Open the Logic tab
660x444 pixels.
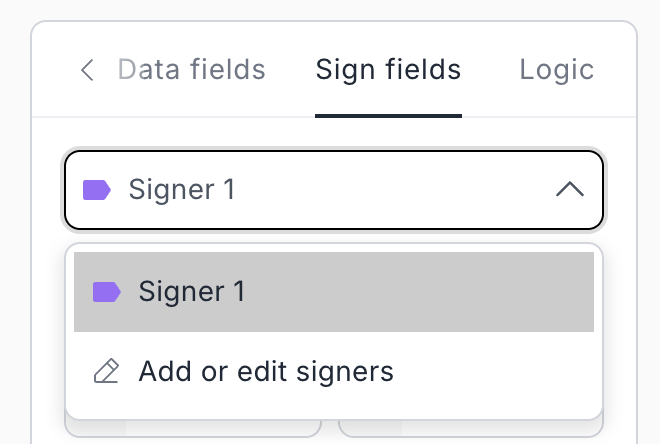(556, 70)
